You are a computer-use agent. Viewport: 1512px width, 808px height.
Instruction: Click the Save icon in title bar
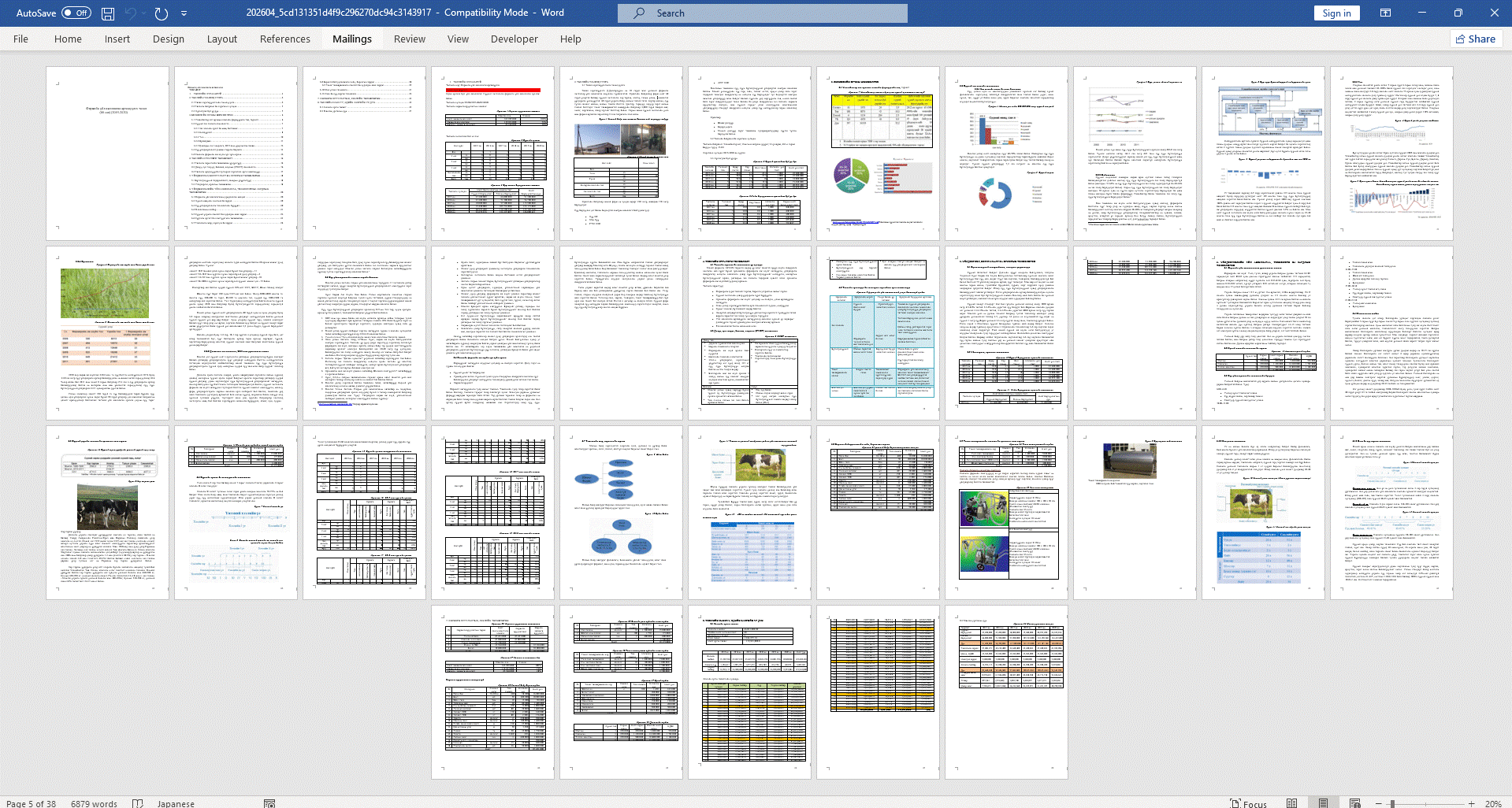108,13
